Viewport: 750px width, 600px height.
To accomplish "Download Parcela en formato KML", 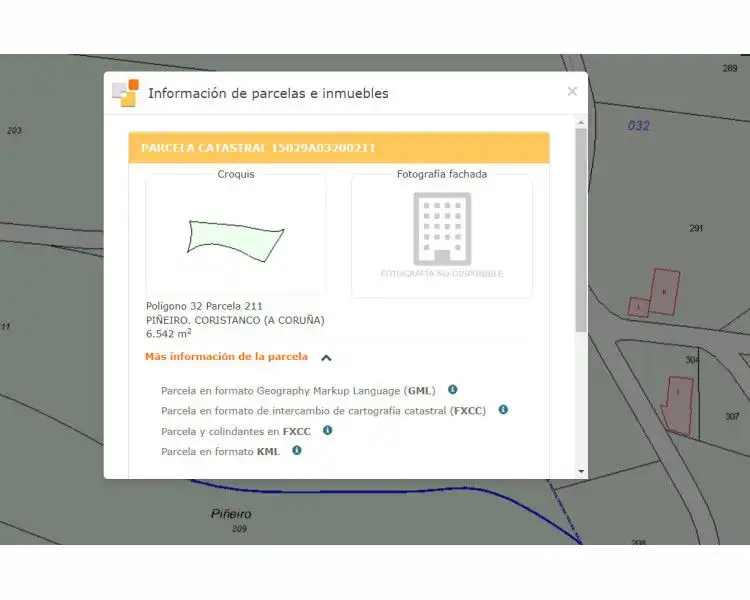I will tap(220, 451).
